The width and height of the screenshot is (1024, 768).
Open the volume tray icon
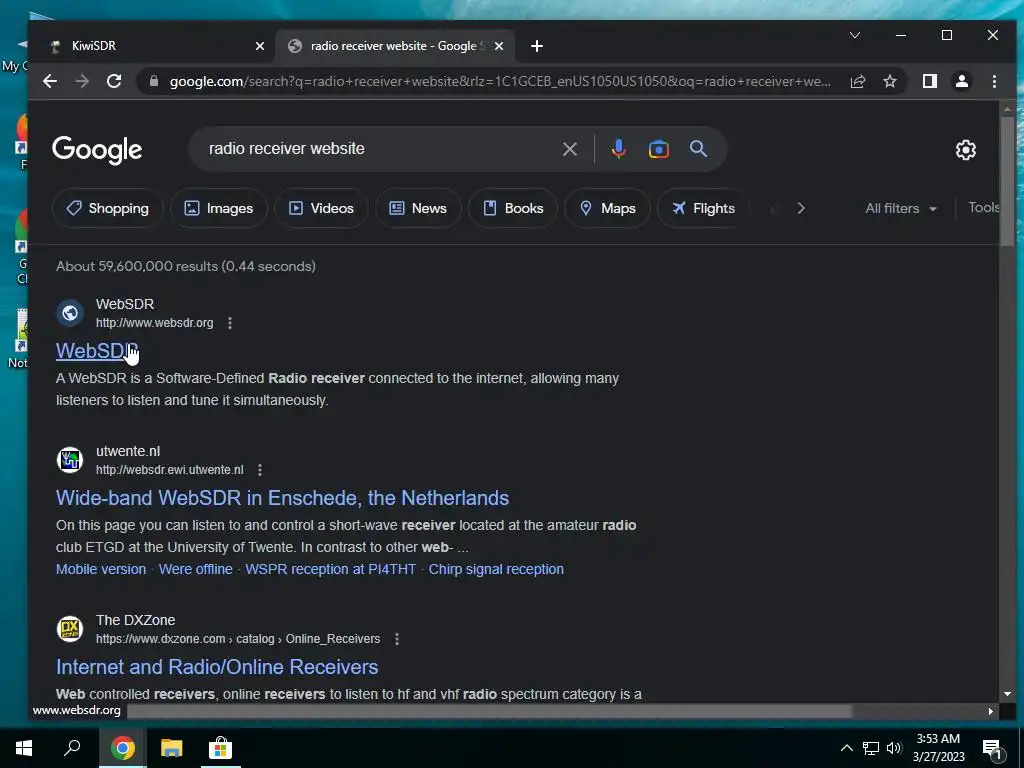pyautogui.click(x=894, y=748)
